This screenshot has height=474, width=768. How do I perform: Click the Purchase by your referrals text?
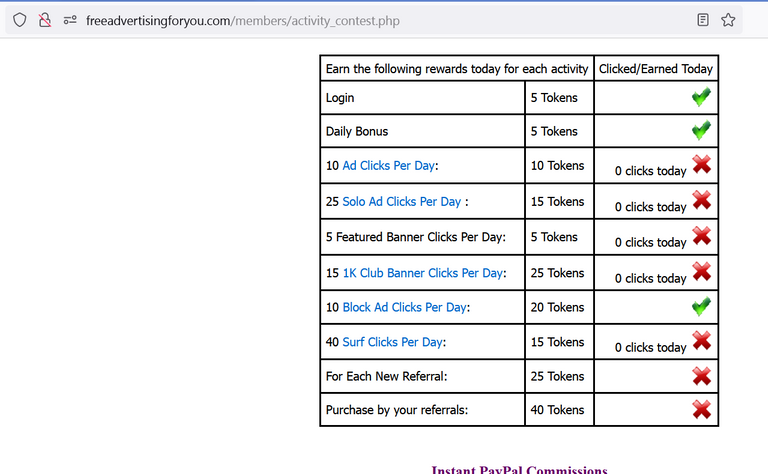(397, 410)
